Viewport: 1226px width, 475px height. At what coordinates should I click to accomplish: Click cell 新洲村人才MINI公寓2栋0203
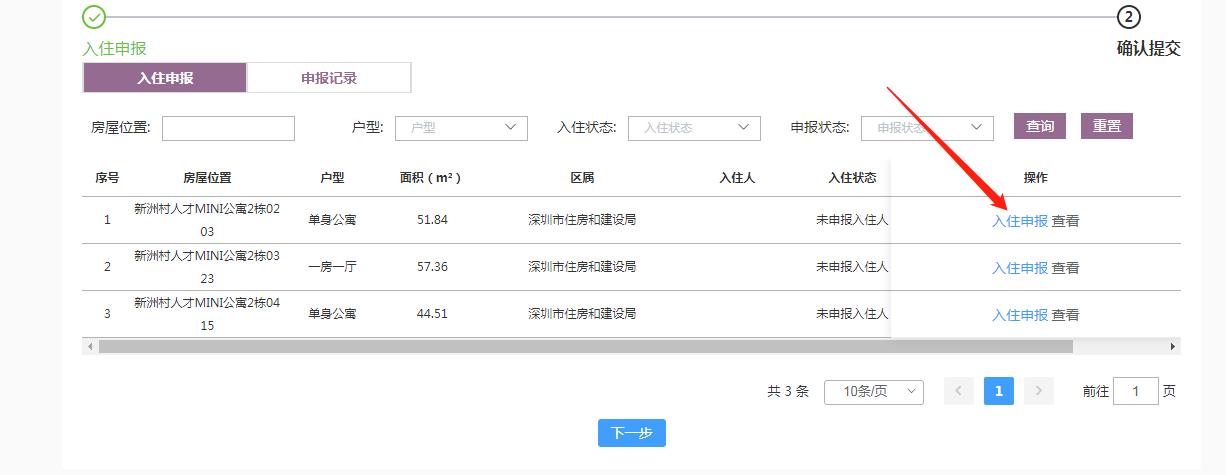pos(207,220)
